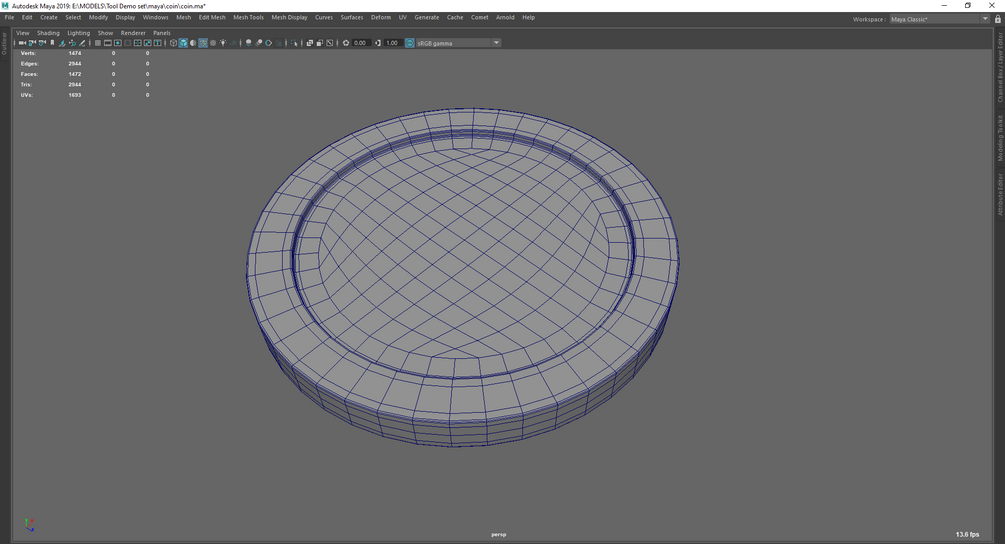Image resolution: width=1005 pixels, height=544 pixels.
Task: Toggle Wireframe on Shaded icon
Action: (x=203, y=43)
